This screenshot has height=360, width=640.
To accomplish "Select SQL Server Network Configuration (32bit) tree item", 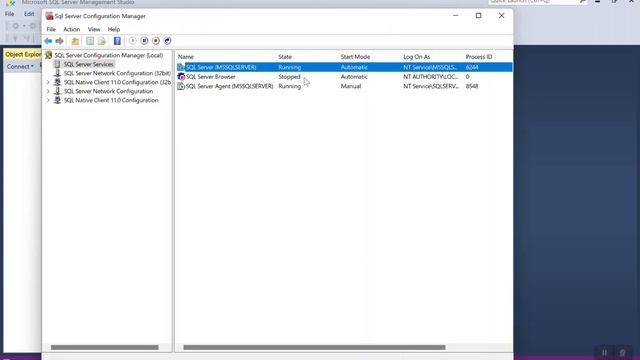I will [117, 73].
